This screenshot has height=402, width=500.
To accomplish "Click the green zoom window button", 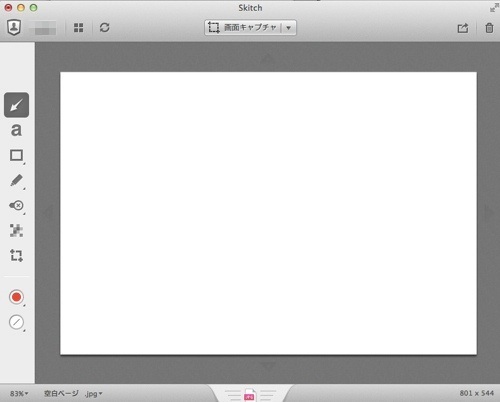I will point(33,8).
